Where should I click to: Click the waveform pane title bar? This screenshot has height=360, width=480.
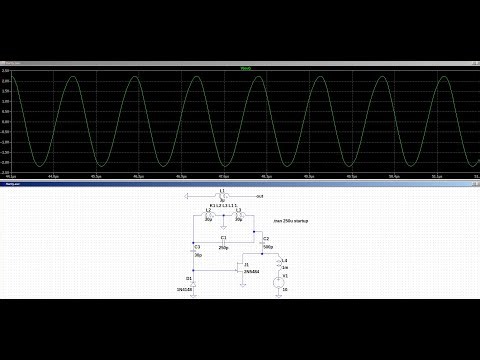(240, 63)
